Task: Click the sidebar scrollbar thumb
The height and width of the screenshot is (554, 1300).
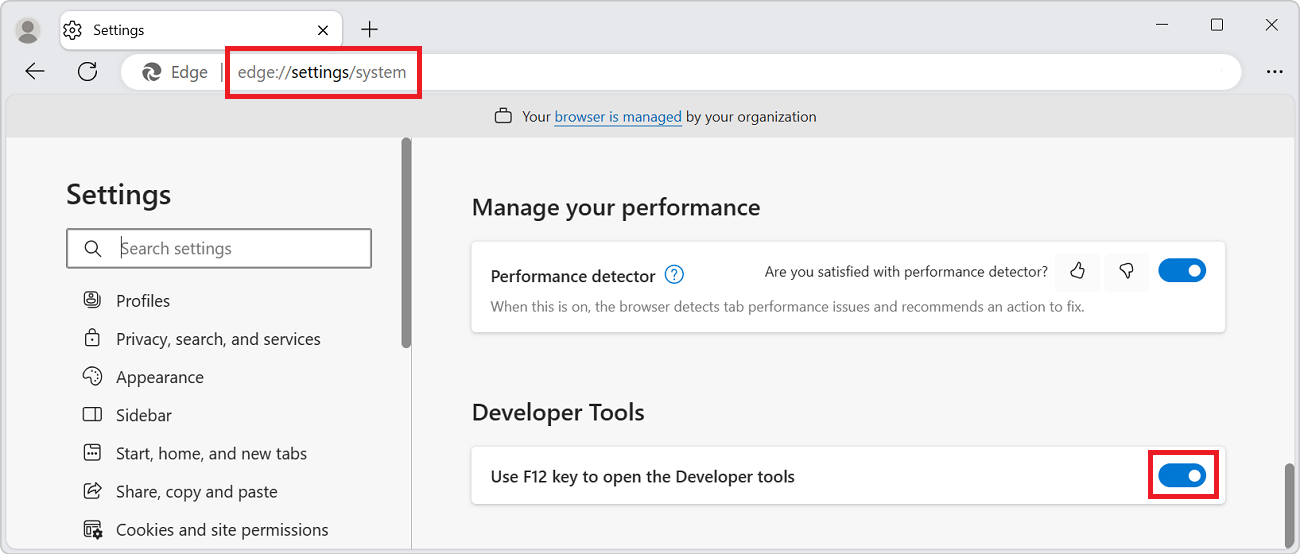Action: click(406, 243)
